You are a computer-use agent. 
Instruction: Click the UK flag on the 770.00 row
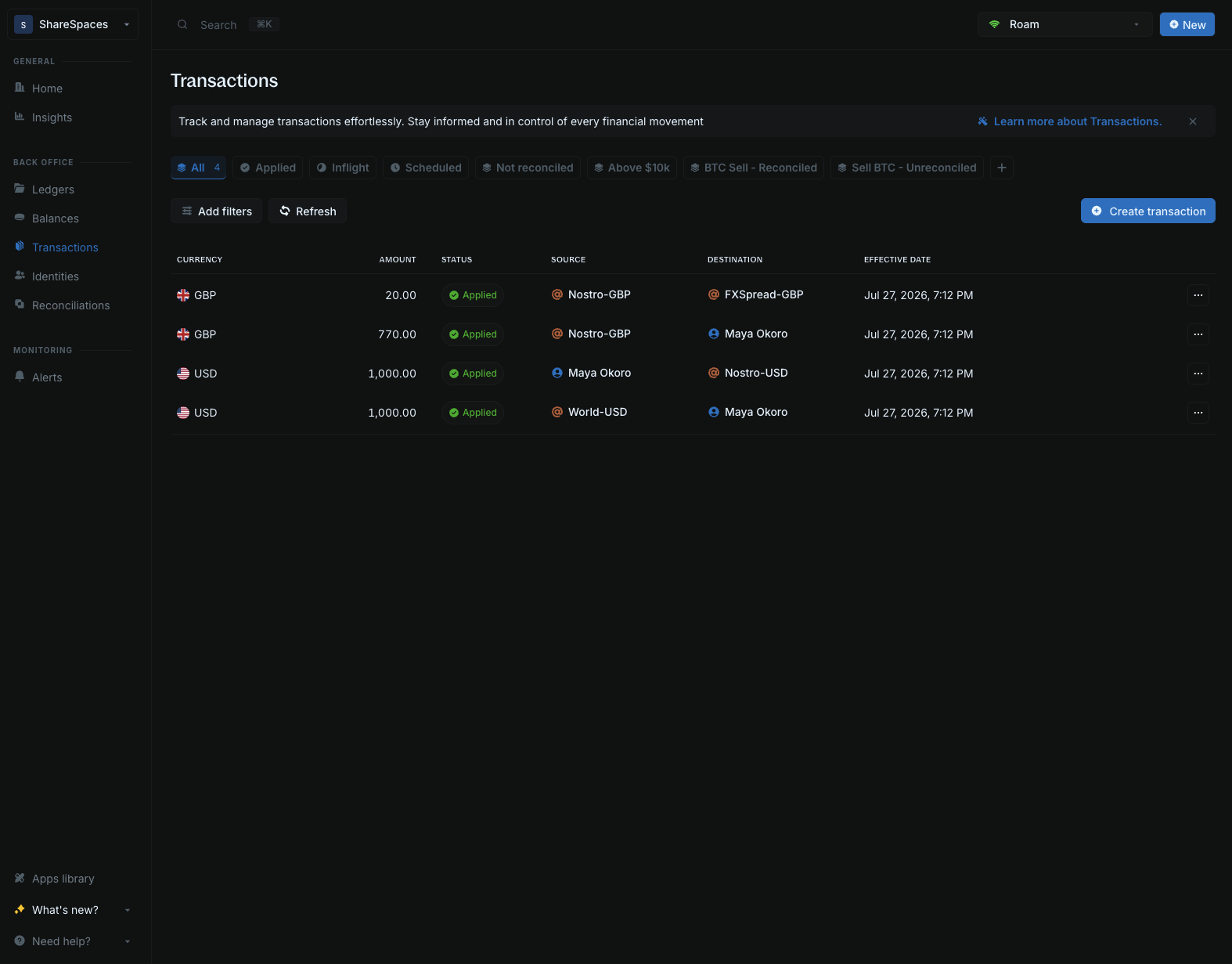(x=183, y=334)
